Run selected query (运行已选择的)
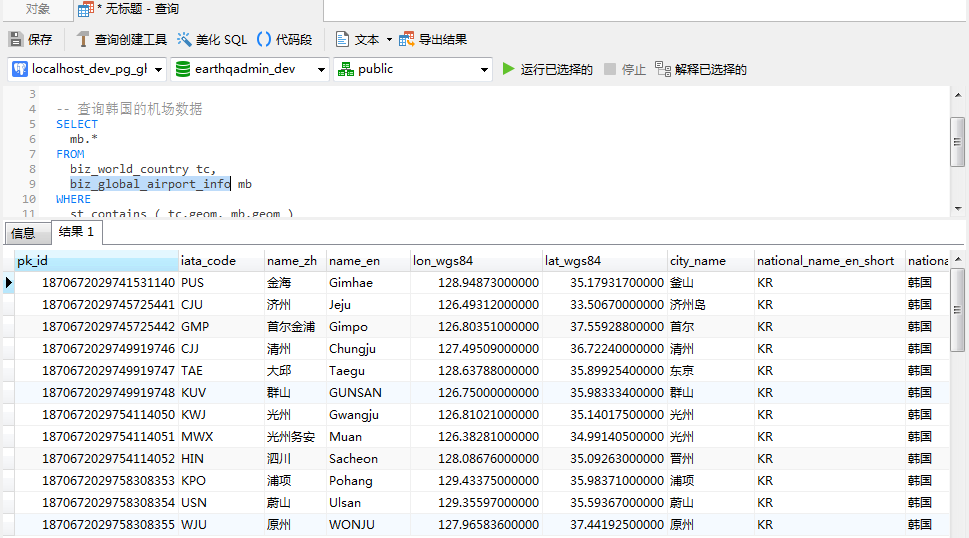 (548, 69)
